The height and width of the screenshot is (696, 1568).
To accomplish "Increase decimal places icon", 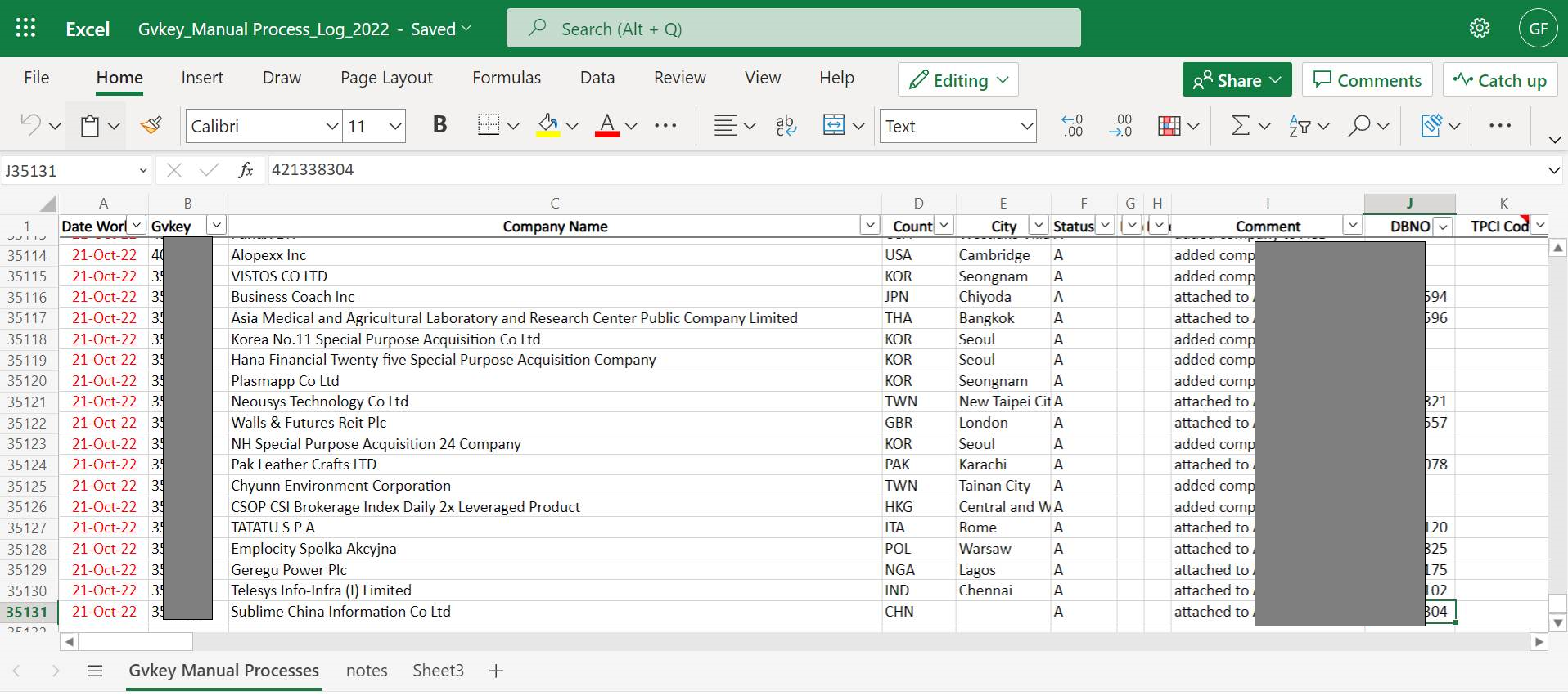I will coord(1072,126).
